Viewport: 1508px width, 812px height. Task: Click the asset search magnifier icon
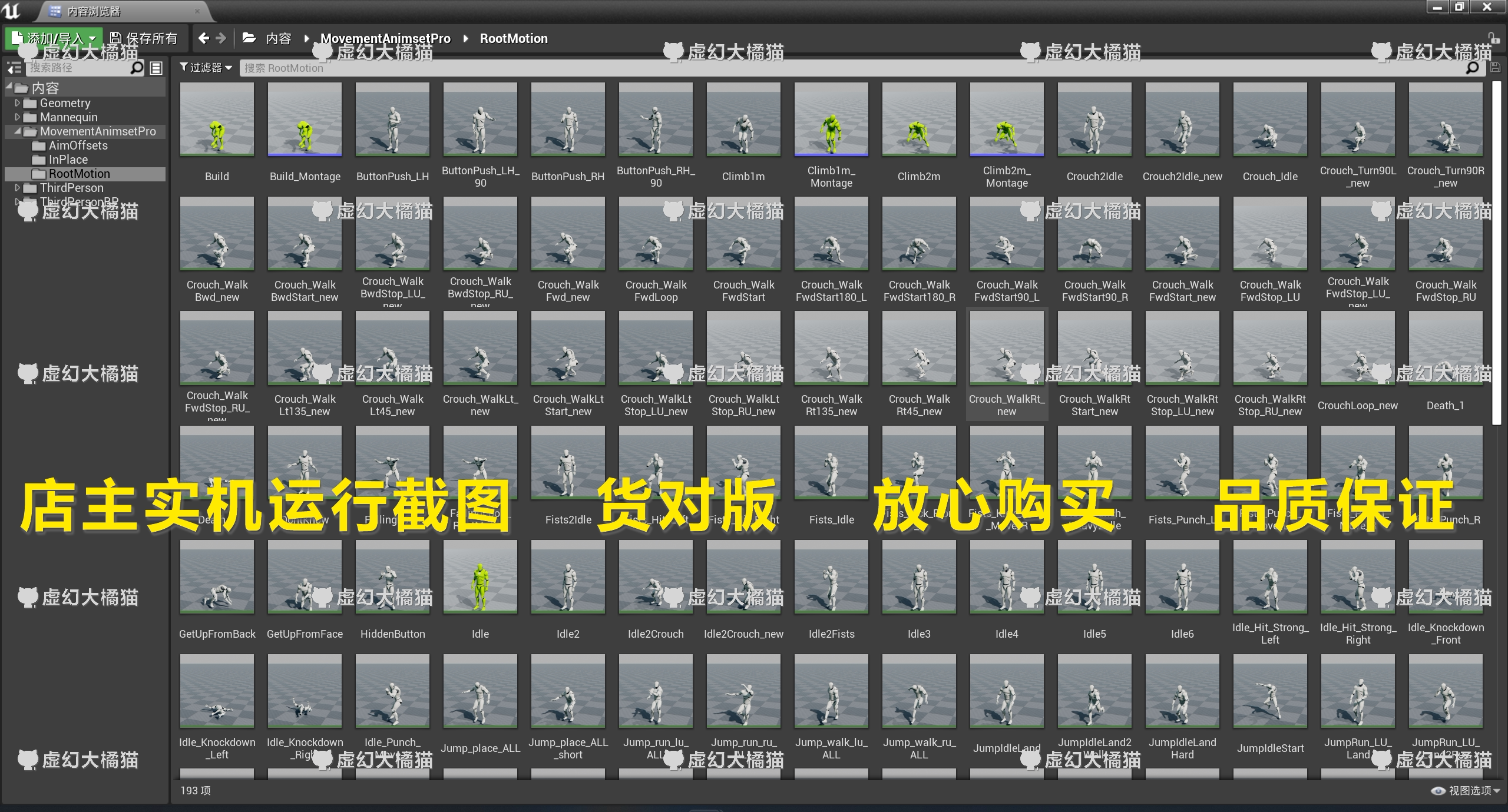1472,68
